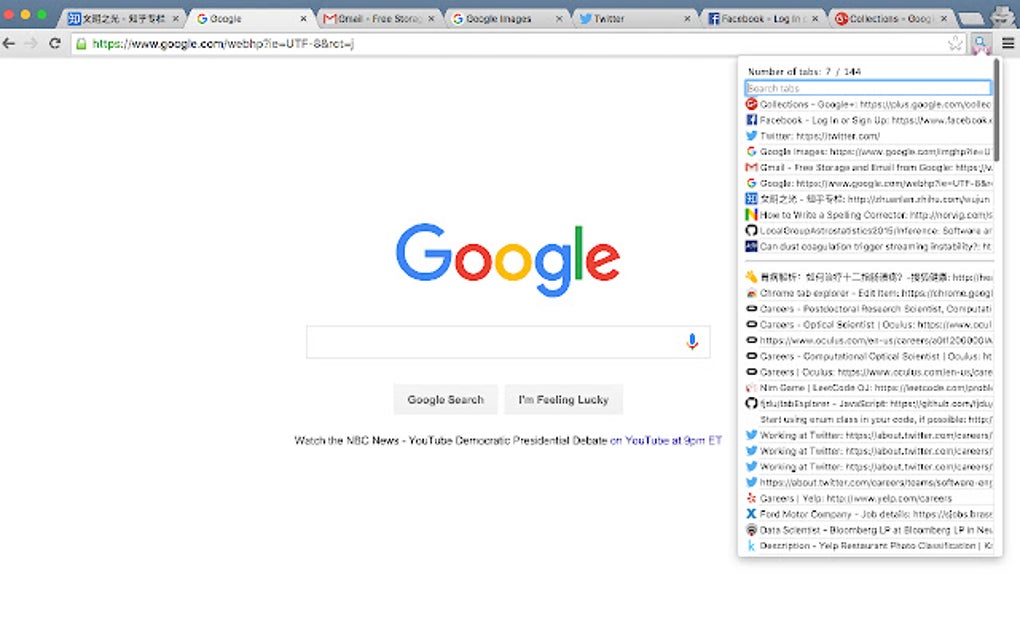Screen dimensions: 1020x638
Task: Click the Gmail M favicon in the tab list
Action: click(x=753, y=167)
